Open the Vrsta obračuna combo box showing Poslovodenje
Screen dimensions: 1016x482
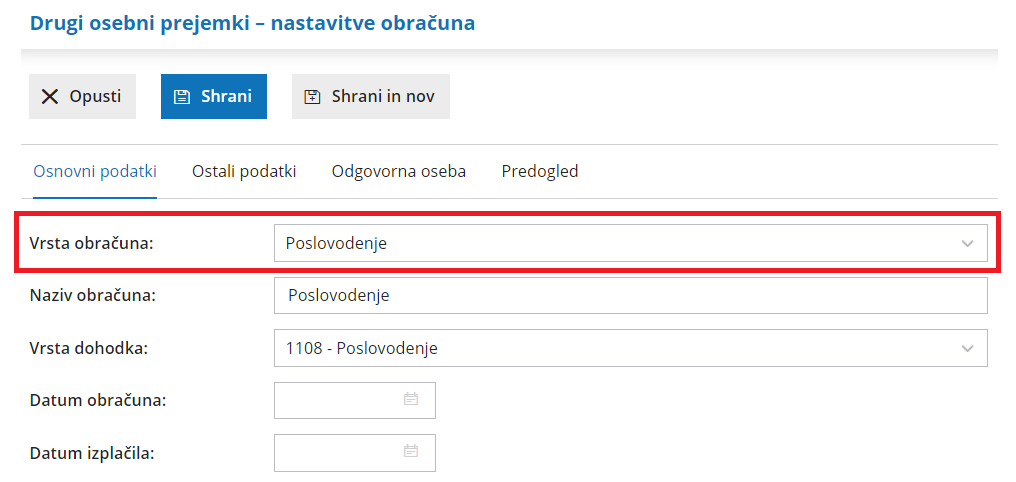pyautogui.click(x=630, y=244)
